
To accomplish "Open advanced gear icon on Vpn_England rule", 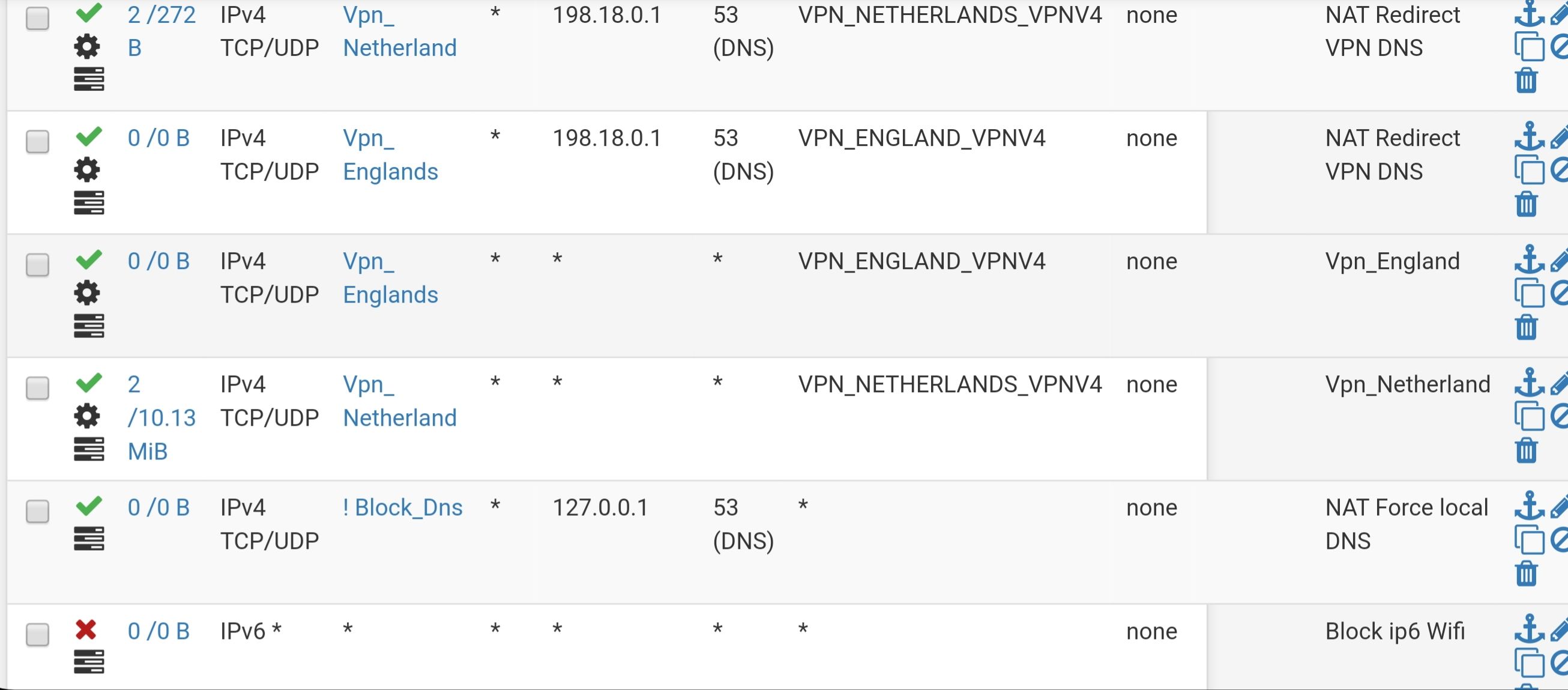I will point(87,293).
